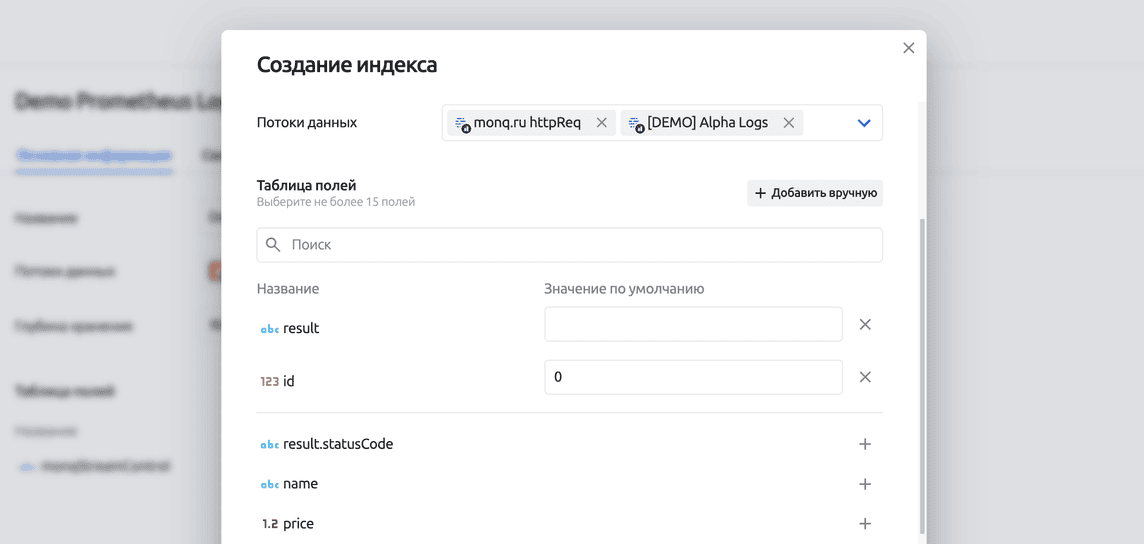
Task: Click the Поиск field search box
Action: [x=580, y=245]
